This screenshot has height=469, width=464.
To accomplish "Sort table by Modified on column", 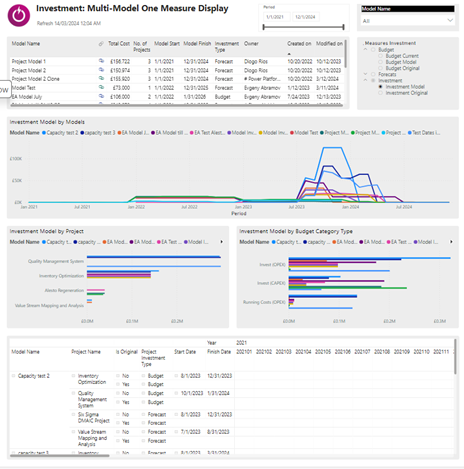I will click(x=329, y=44).
